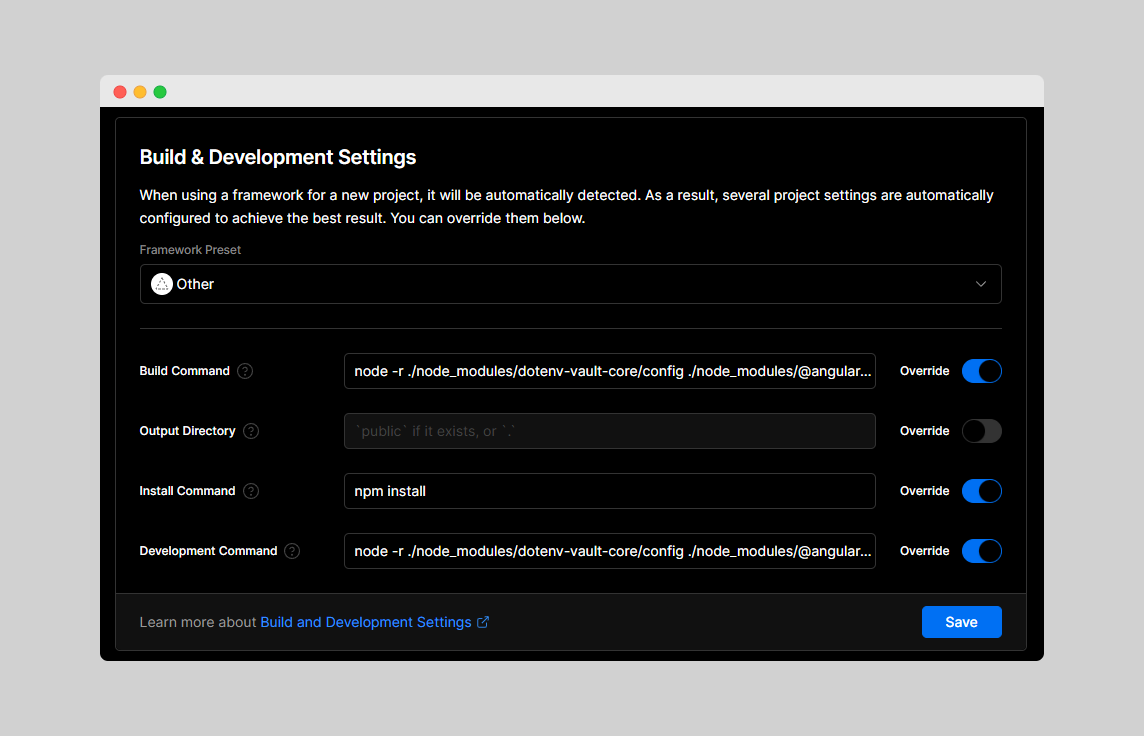The width and height of the screenshot is (1144, 736).
Task: Expand the Framework Preset dropdown
Action: pos(571,284)
